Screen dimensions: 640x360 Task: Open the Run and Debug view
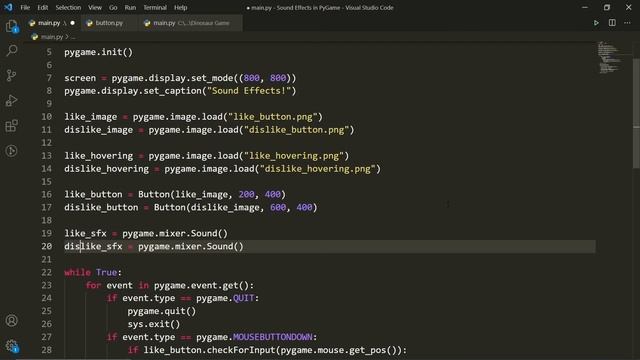12,100
